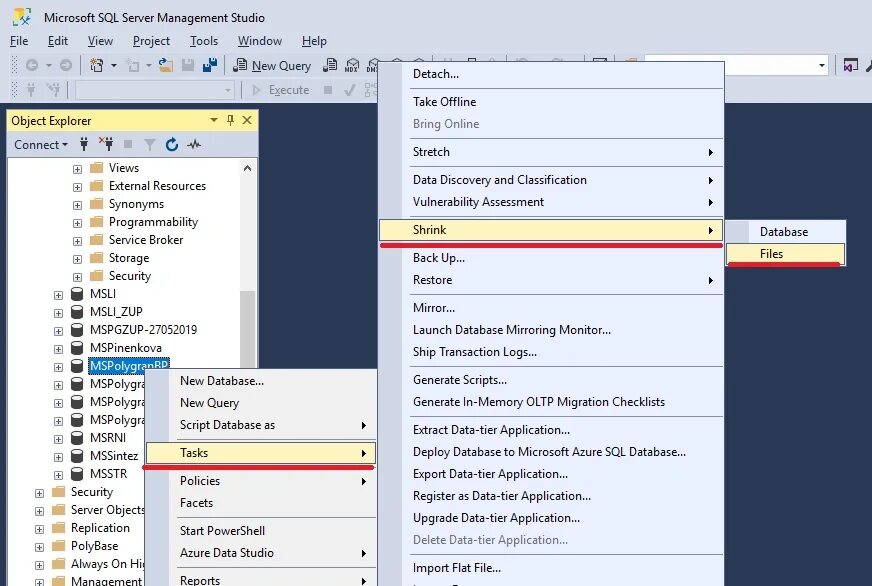The width and height of the screenshot is (872, 586).
Task: Choose Database in the Shrink submenu
Action: (785, 231)
